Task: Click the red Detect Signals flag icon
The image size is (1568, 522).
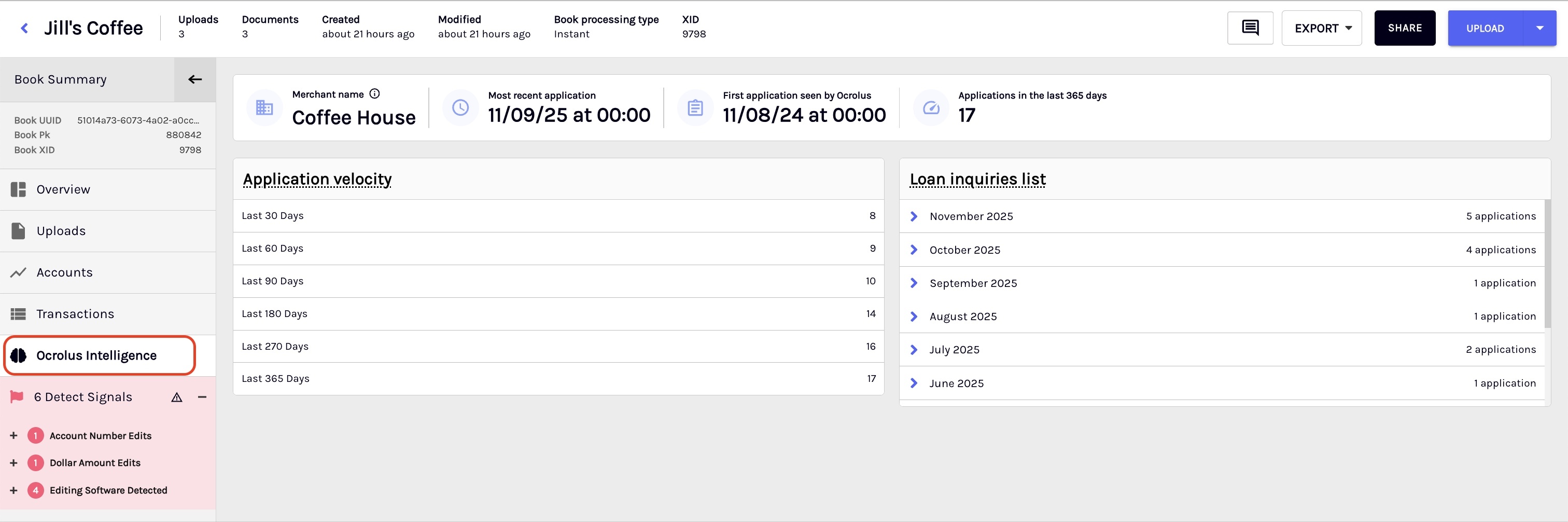Action: coord(17,397)
